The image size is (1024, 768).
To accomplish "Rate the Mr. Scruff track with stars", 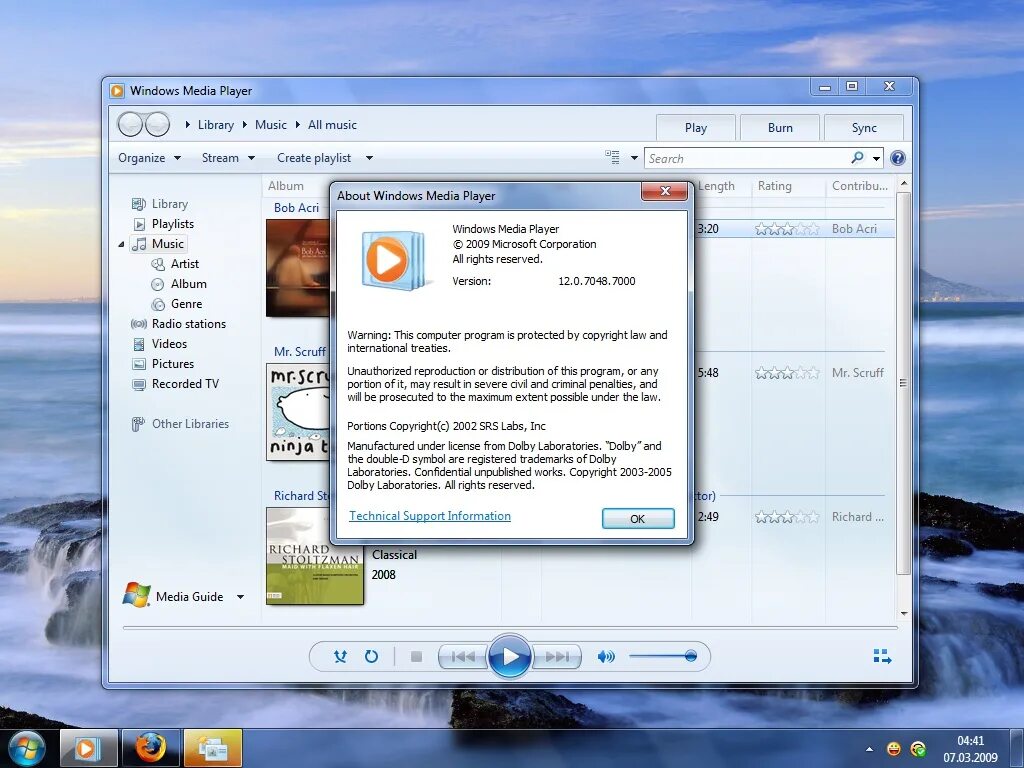I will coord(787,373).
